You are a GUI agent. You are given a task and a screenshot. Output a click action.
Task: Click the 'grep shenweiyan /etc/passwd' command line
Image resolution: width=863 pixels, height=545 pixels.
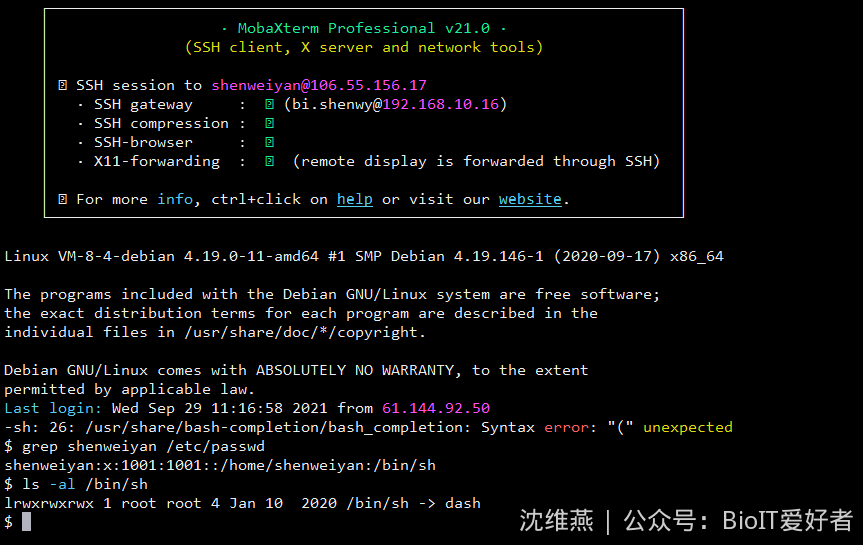coord(134,446)
